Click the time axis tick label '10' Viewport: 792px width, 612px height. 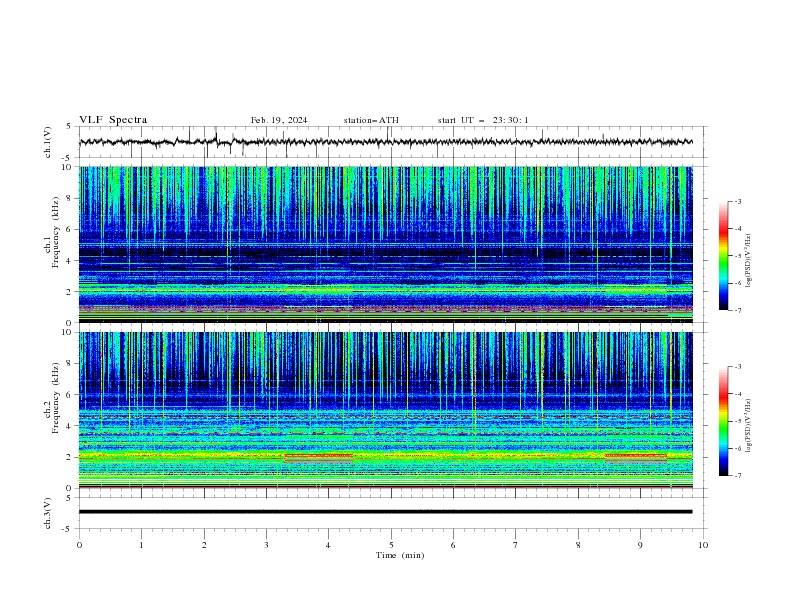pyautogui.click(x=703, y=545)
